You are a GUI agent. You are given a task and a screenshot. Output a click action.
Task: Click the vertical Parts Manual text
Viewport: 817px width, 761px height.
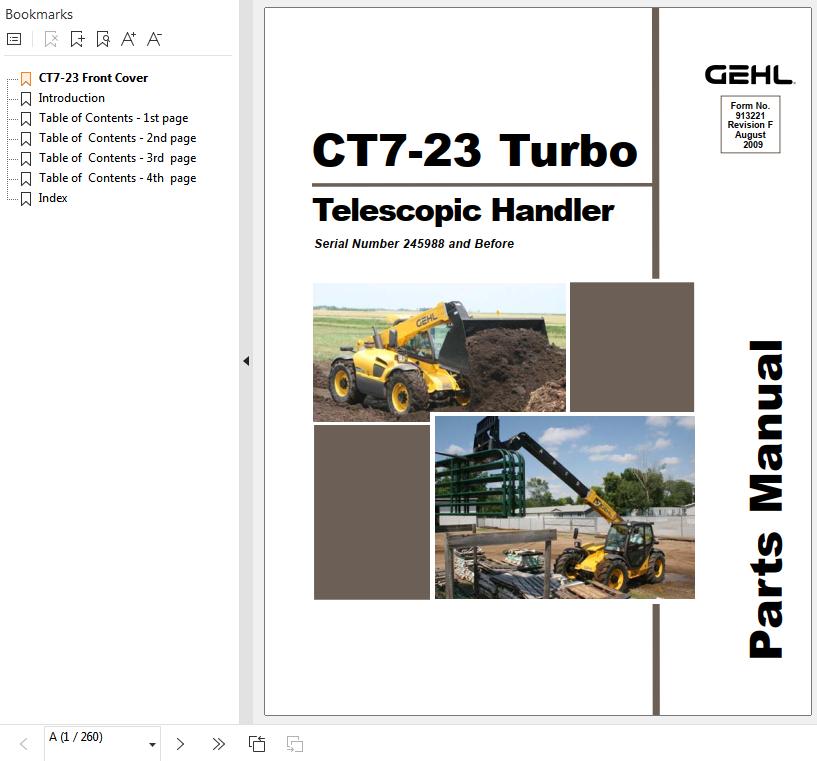coord(766,499)
